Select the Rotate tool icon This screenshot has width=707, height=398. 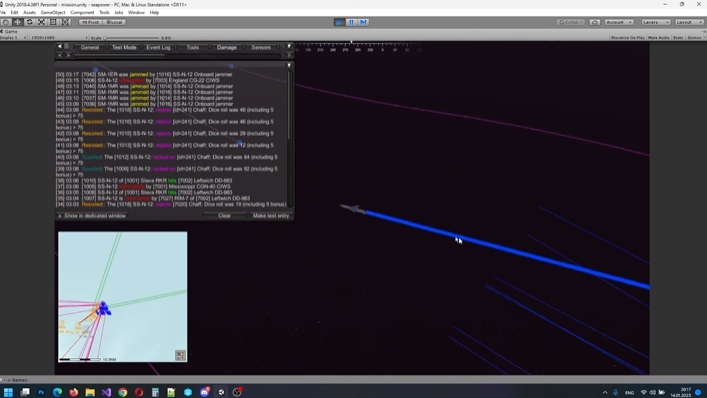click(x=29, y=22)
